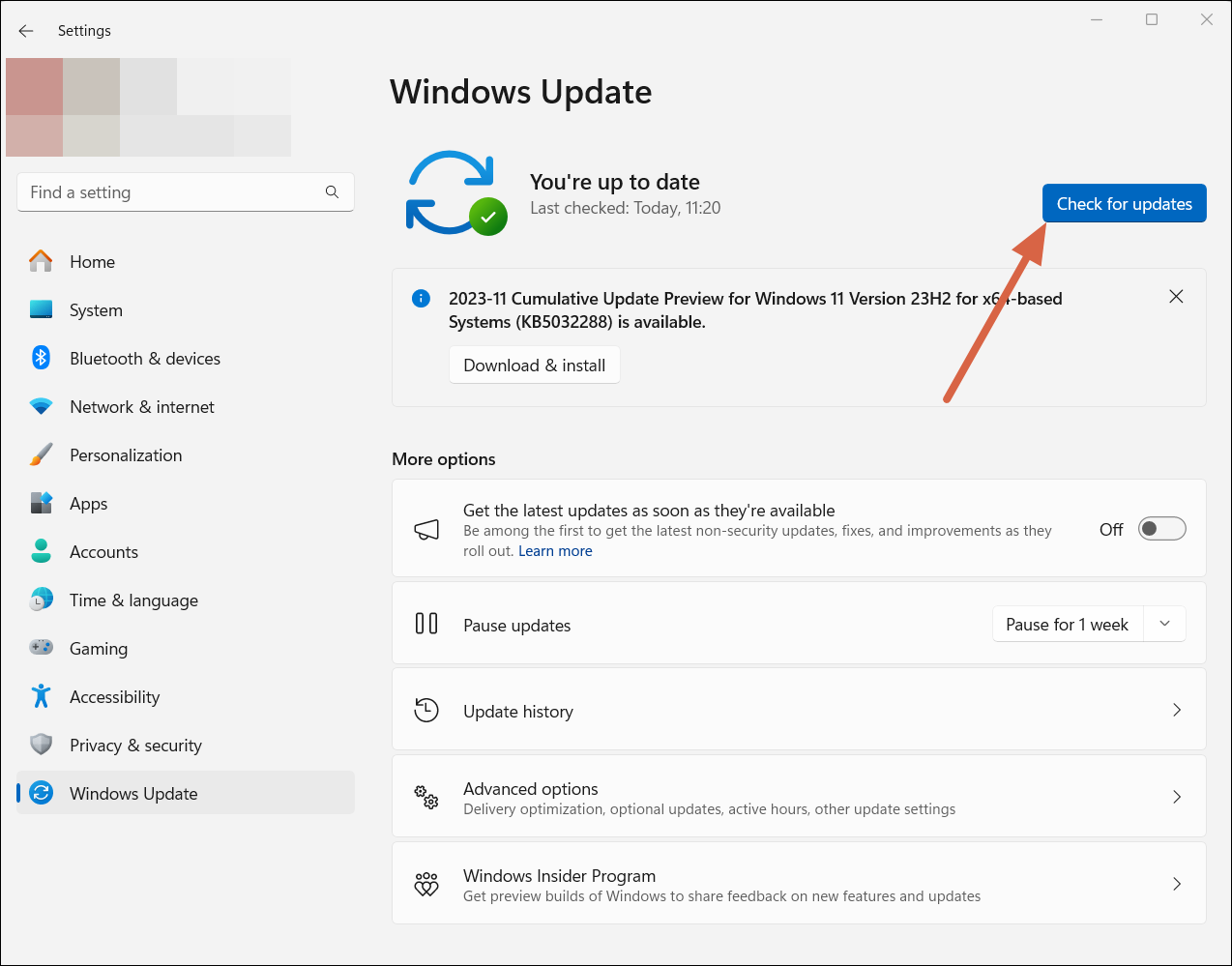This screenshot has width=1232, height=966.
Task: Select the Home sidebar icon
Action: coord(41,261)
